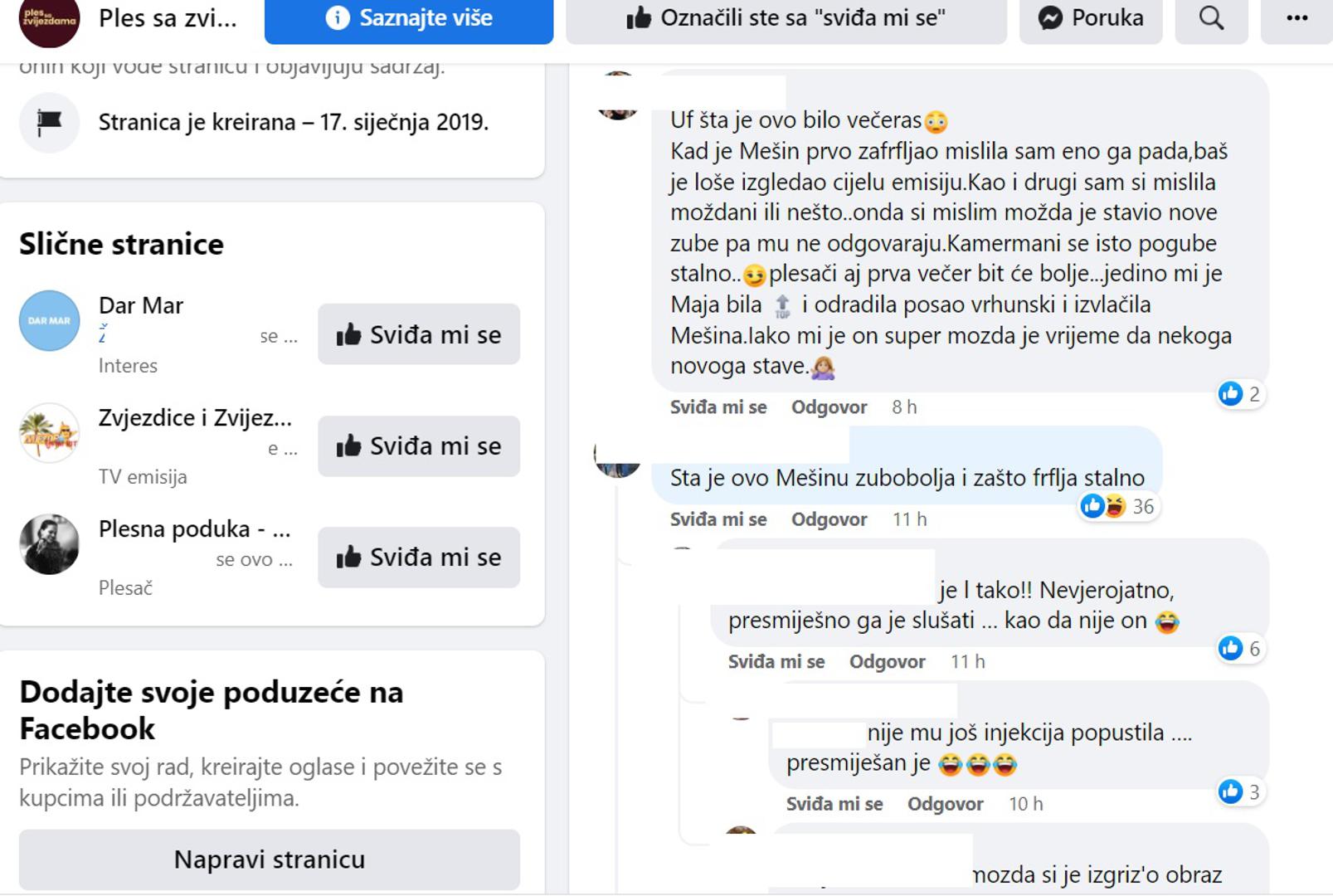Reply to the injekcija popustila comment

[945, 804]
